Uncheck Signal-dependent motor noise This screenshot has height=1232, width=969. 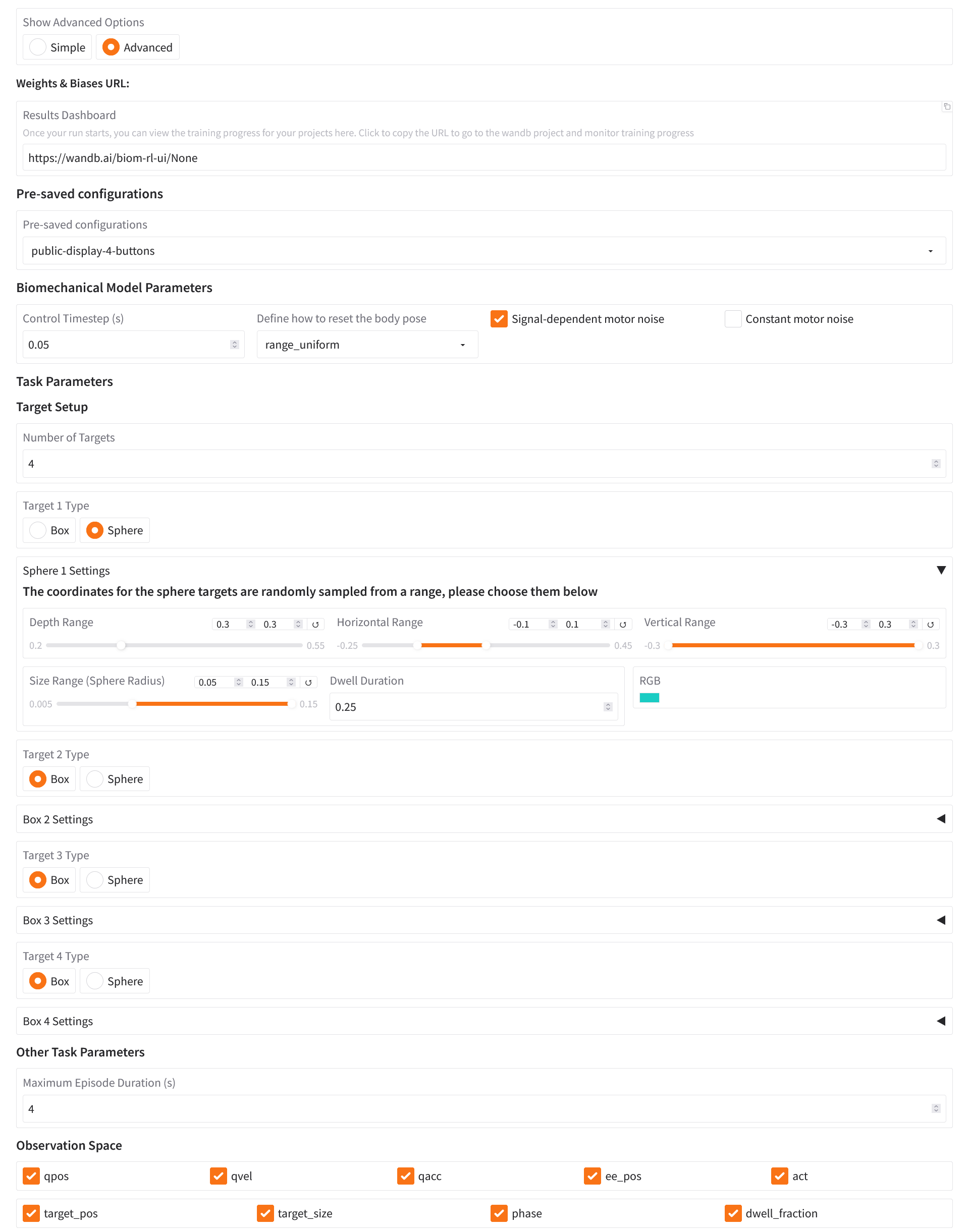pyautogui.click(x=499, y=319)
